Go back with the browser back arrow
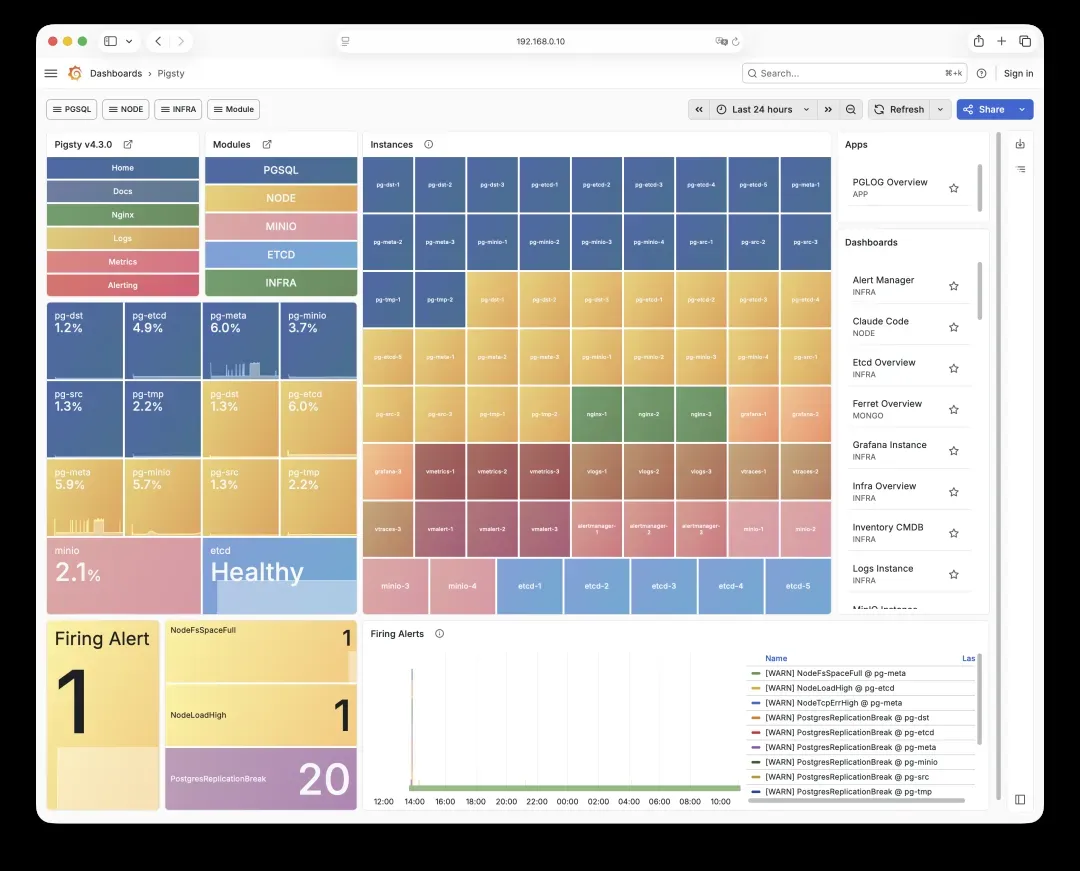 [x=158, y=41]
